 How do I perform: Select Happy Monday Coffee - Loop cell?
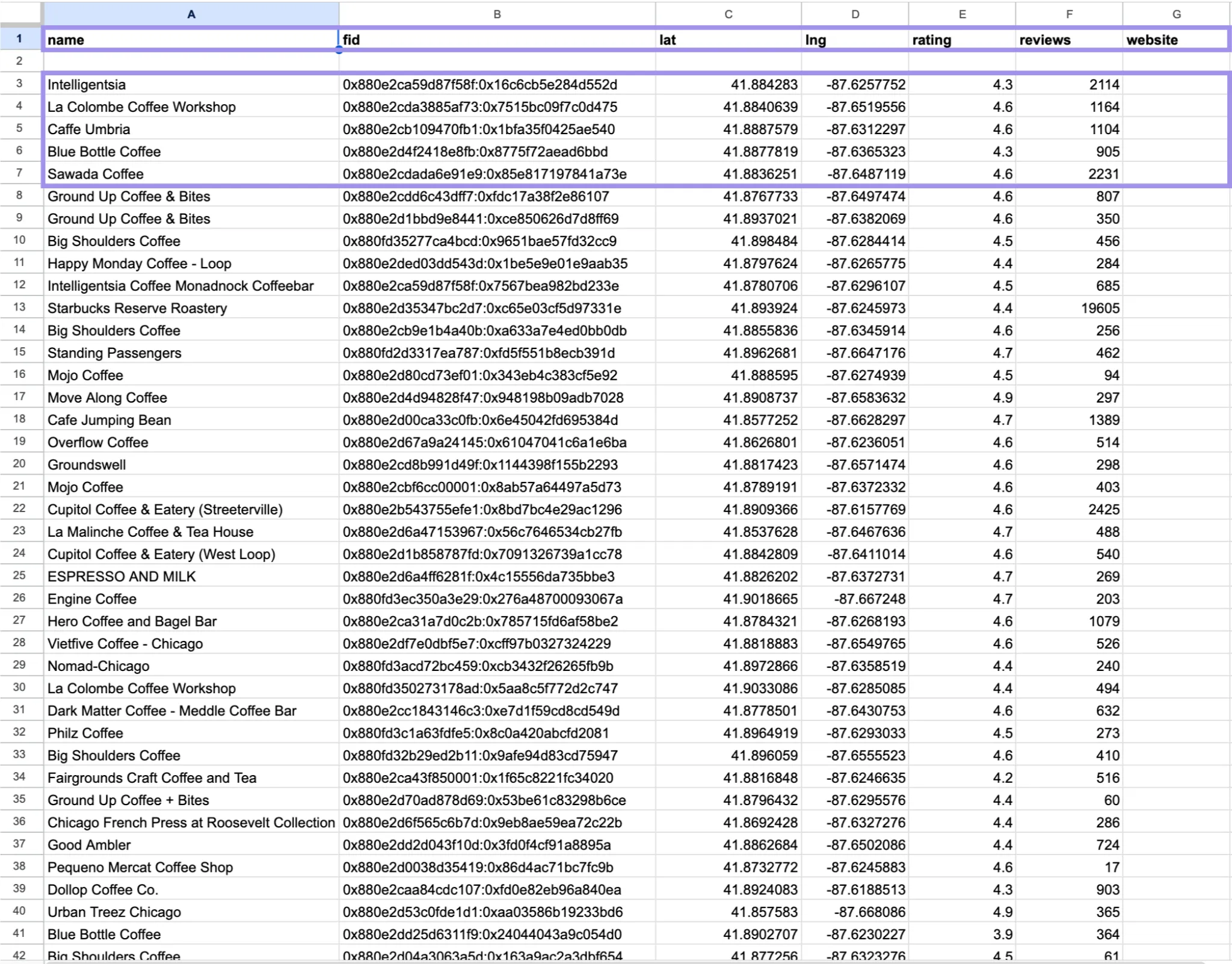191,263
